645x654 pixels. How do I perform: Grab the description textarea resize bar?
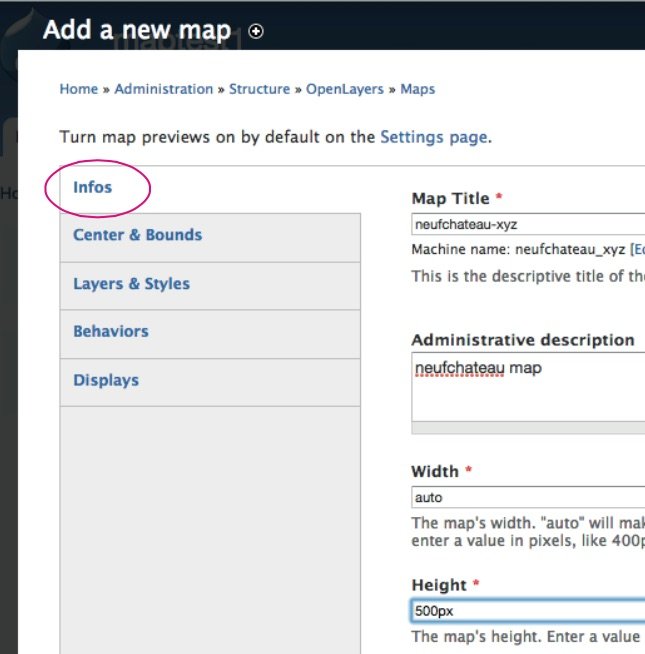(527, 428)
